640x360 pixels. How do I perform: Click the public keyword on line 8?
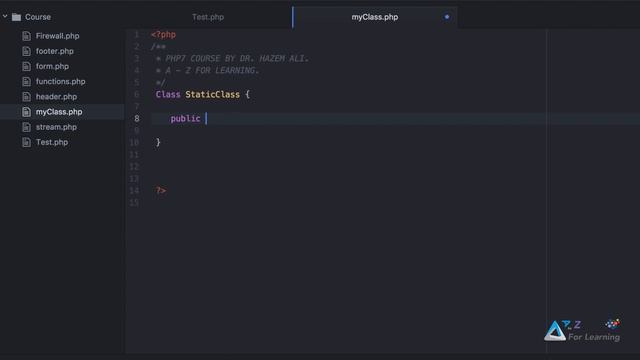coord(185,119)
